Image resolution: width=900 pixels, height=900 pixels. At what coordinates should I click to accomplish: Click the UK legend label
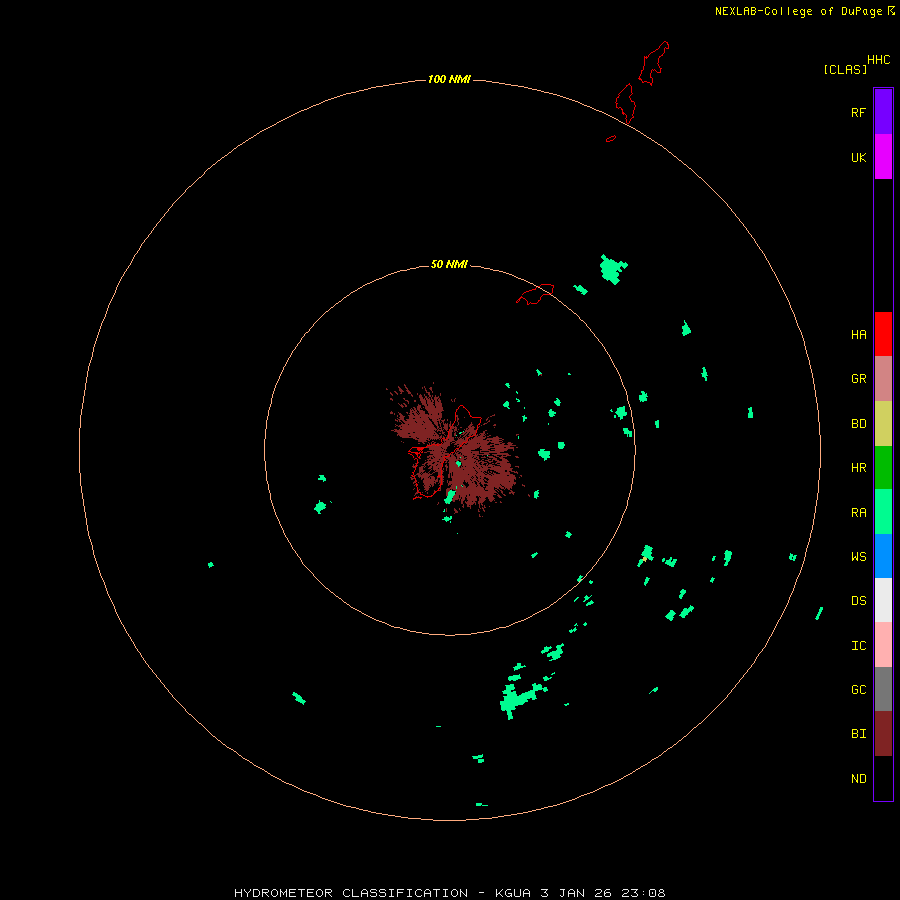tap(858, 157)
